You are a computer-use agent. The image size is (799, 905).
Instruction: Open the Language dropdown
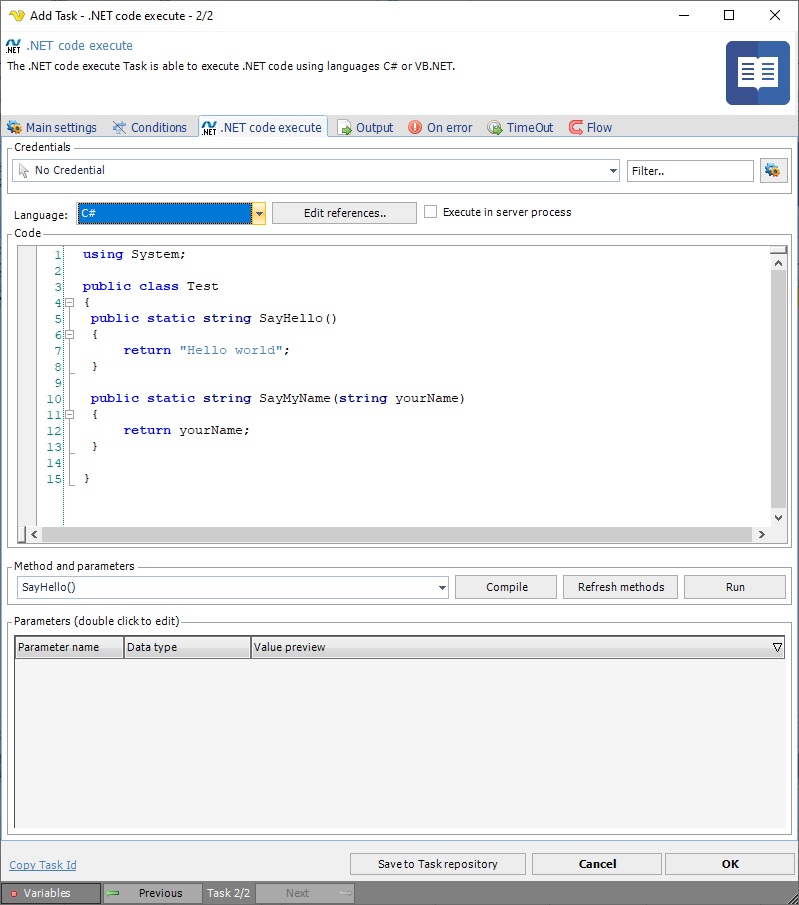click(259, 214)
